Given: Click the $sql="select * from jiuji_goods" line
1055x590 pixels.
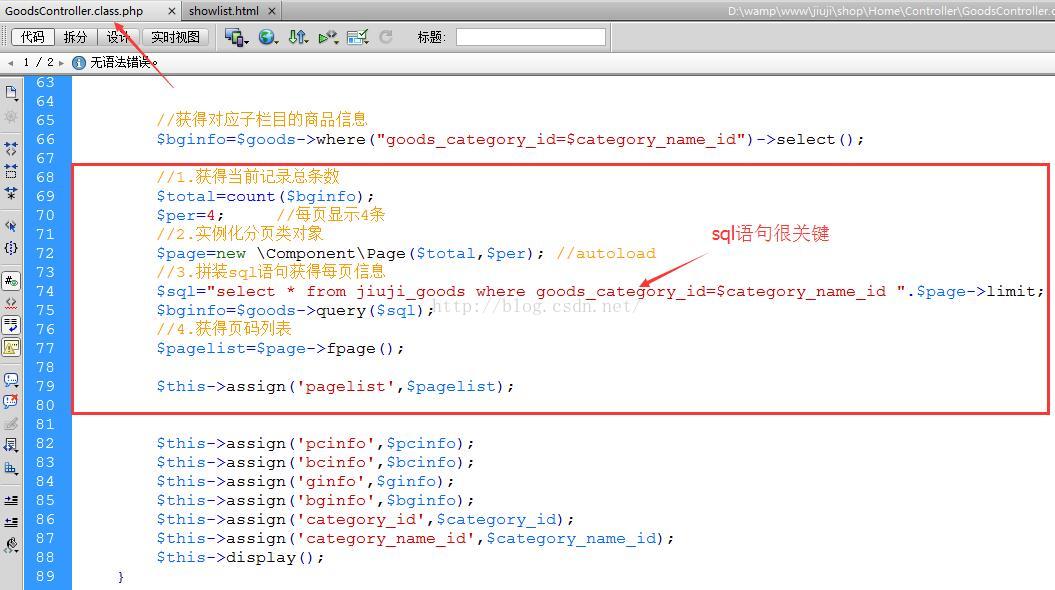Looking at the screenshot, I should pos(600,291).
